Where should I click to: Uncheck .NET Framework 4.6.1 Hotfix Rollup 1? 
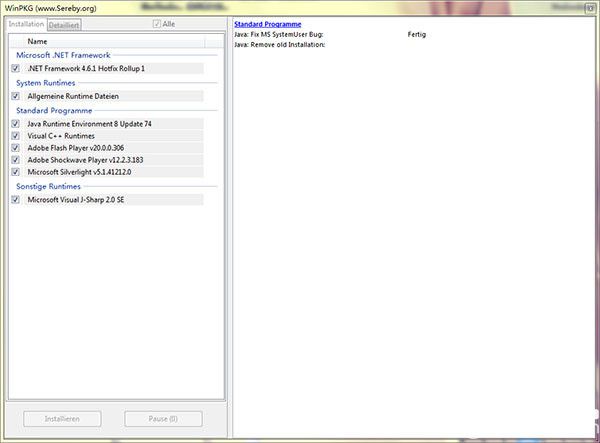pos(15,68)
